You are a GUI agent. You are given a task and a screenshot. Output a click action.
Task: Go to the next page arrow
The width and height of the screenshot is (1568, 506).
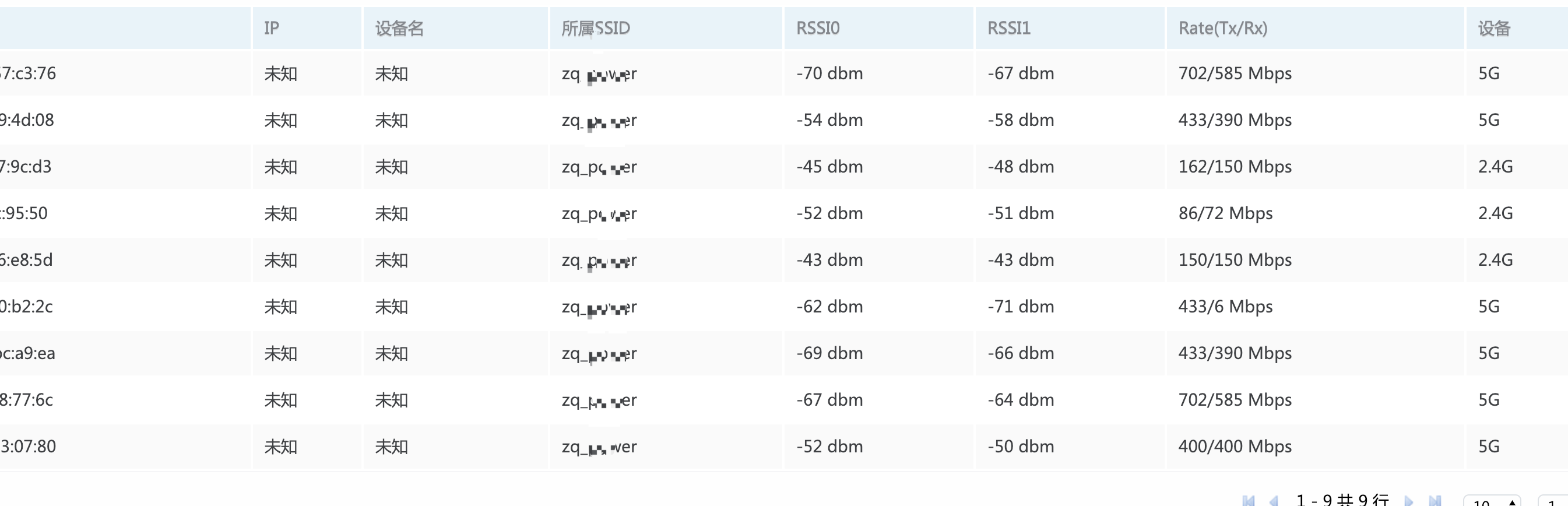[x=1408, y=501]
